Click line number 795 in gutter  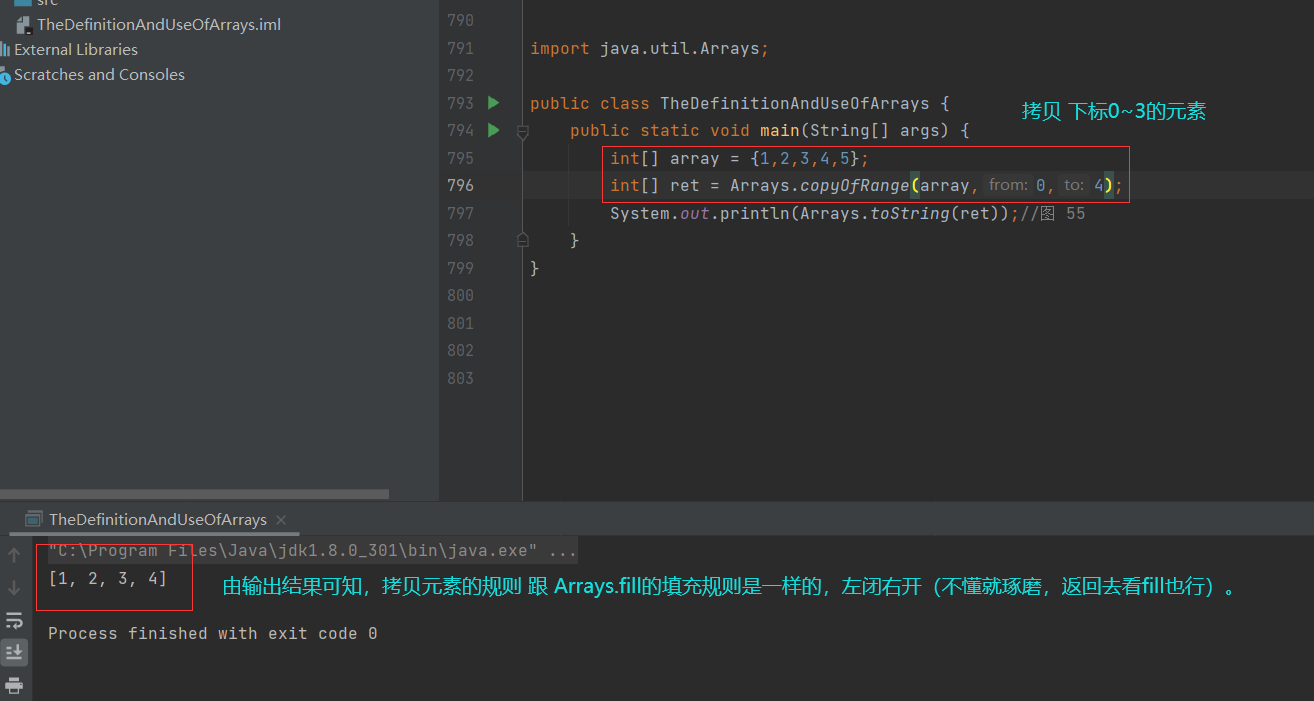tap(460, 158)
